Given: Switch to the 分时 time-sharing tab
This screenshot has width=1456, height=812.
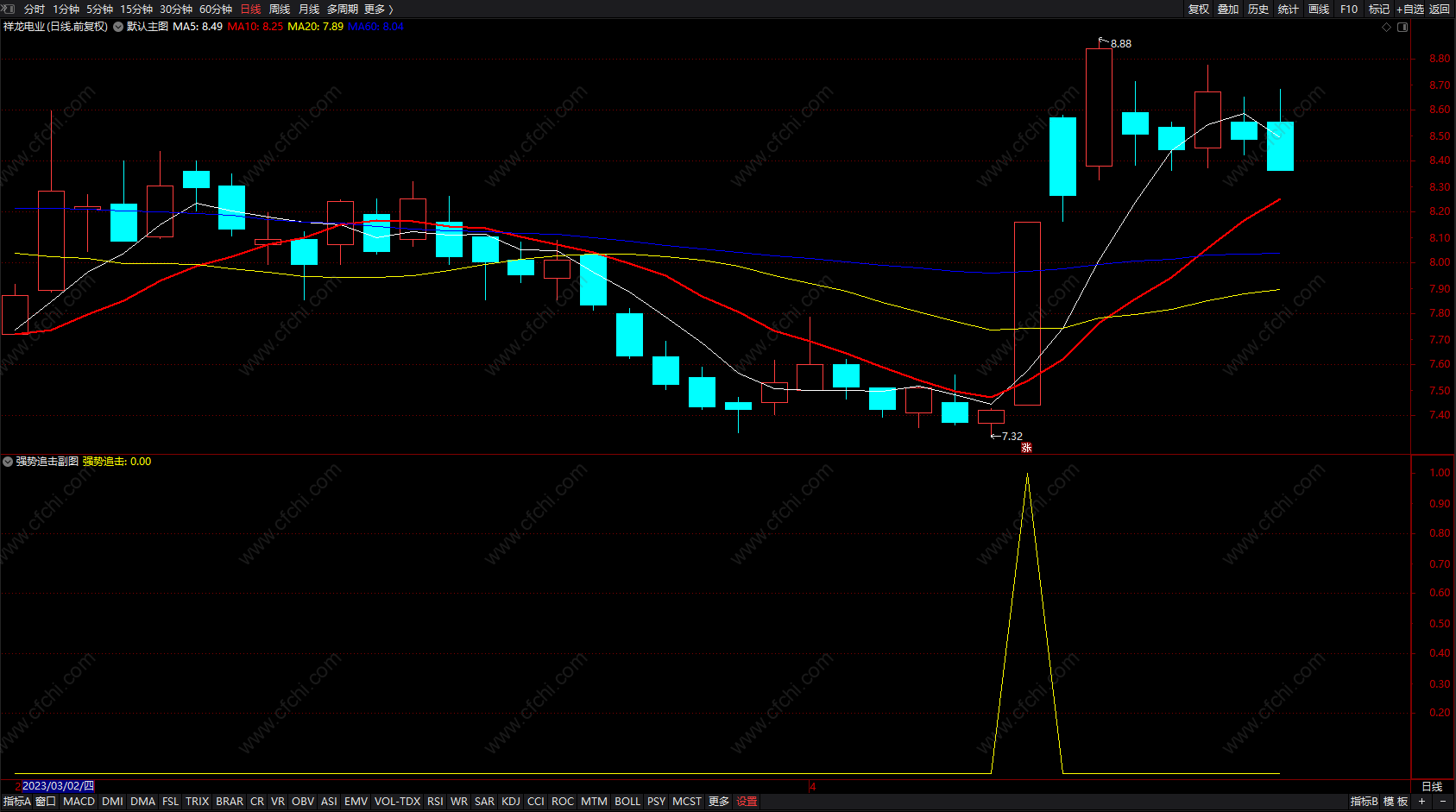Looking at the screenshot, I should (35, 9).
